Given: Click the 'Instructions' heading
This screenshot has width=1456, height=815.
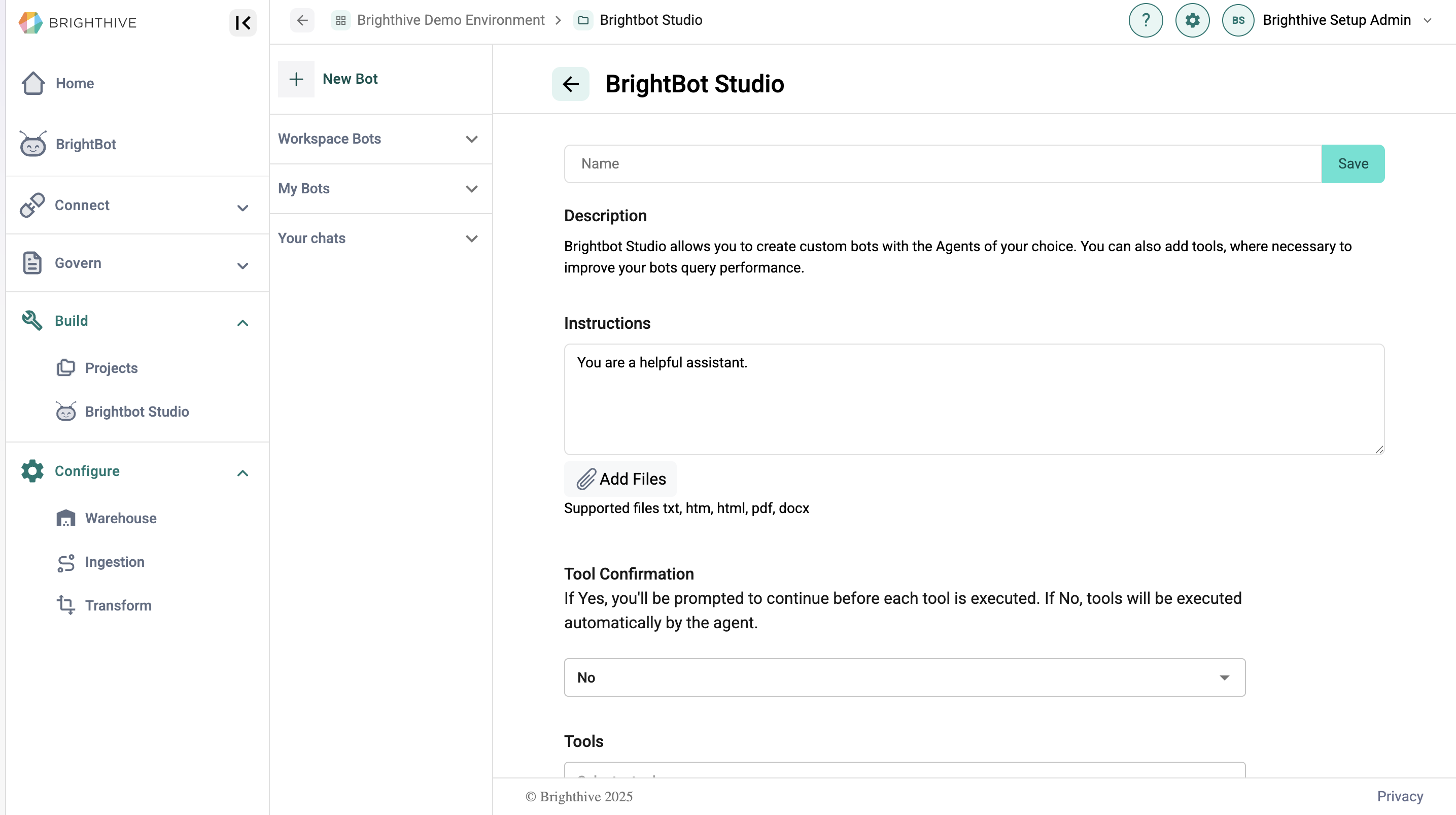Looking at the screenshot, I should [608, 323].
